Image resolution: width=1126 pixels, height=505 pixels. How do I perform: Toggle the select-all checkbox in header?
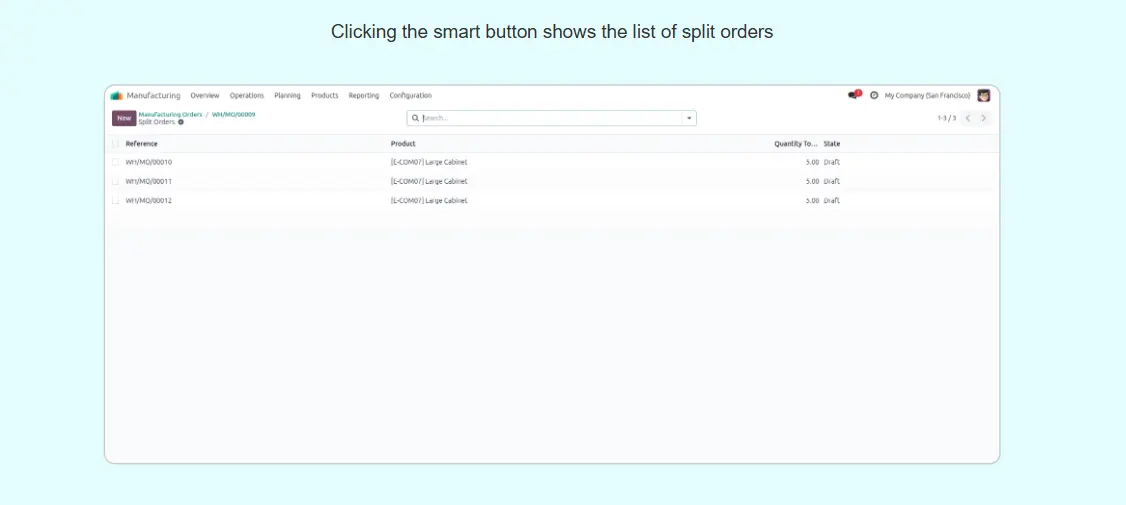point(116,144)
